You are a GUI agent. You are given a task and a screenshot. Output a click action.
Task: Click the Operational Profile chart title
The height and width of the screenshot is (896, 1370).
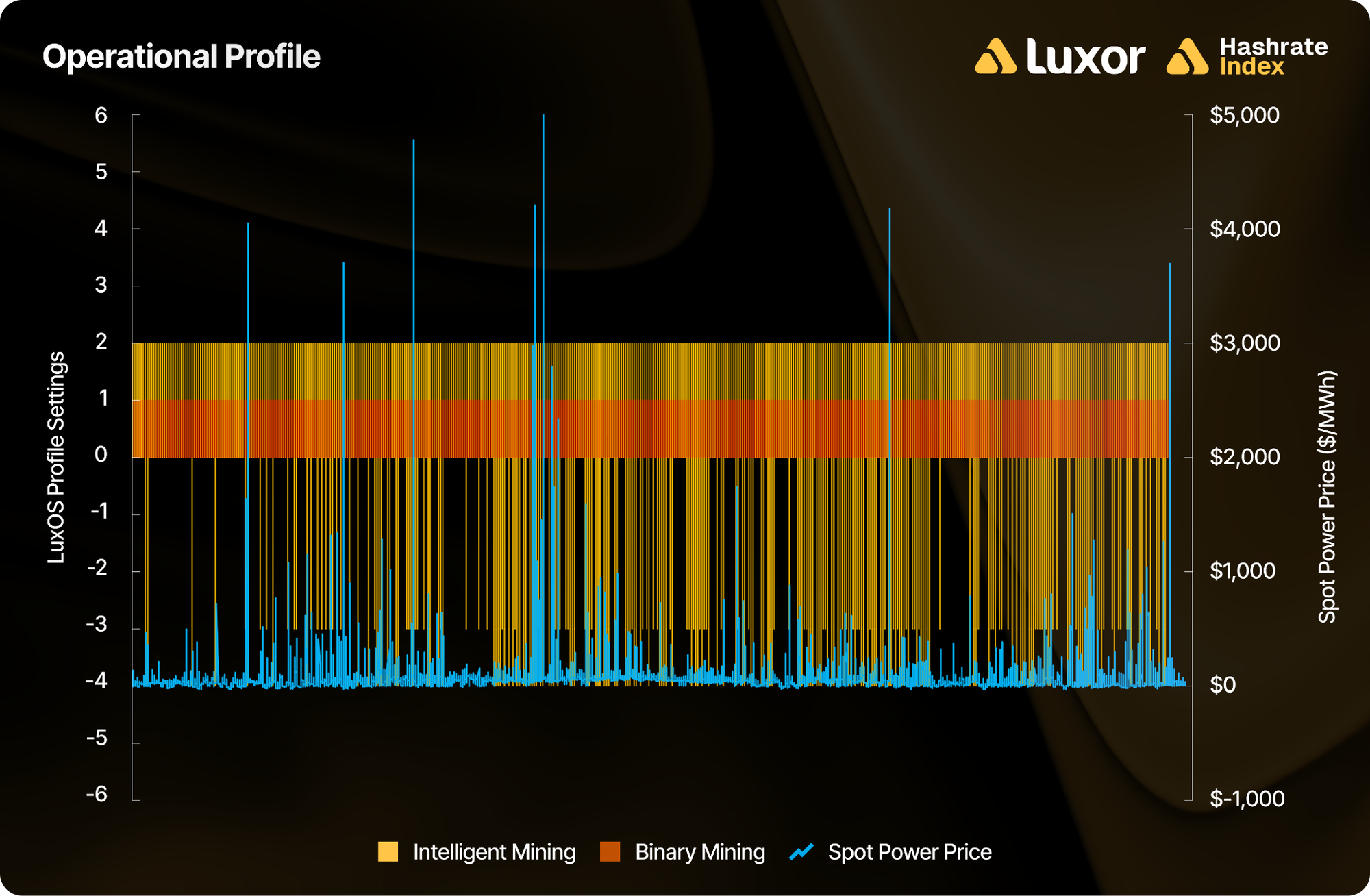(182, 56)
